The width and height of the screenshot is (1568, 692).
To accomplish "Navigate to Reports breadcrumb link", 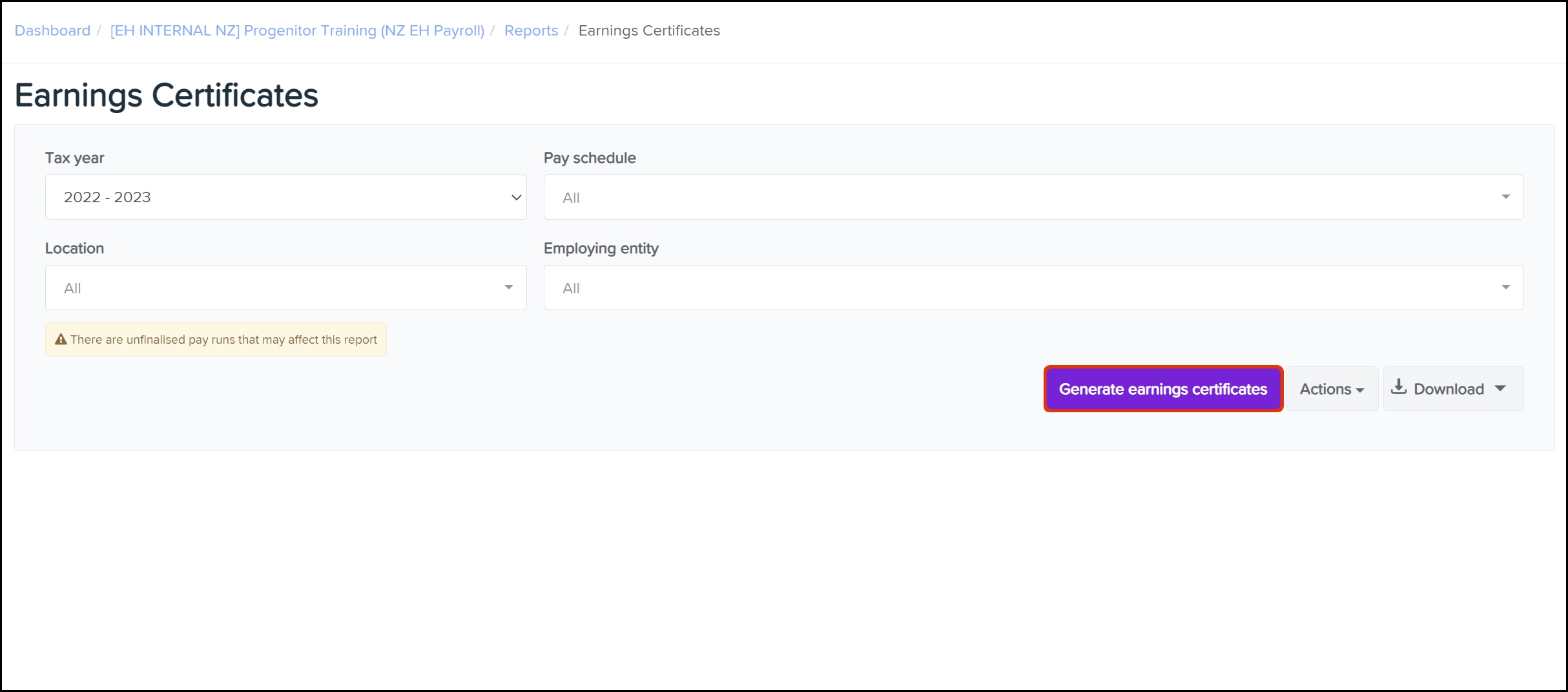I will pos(531,30).
